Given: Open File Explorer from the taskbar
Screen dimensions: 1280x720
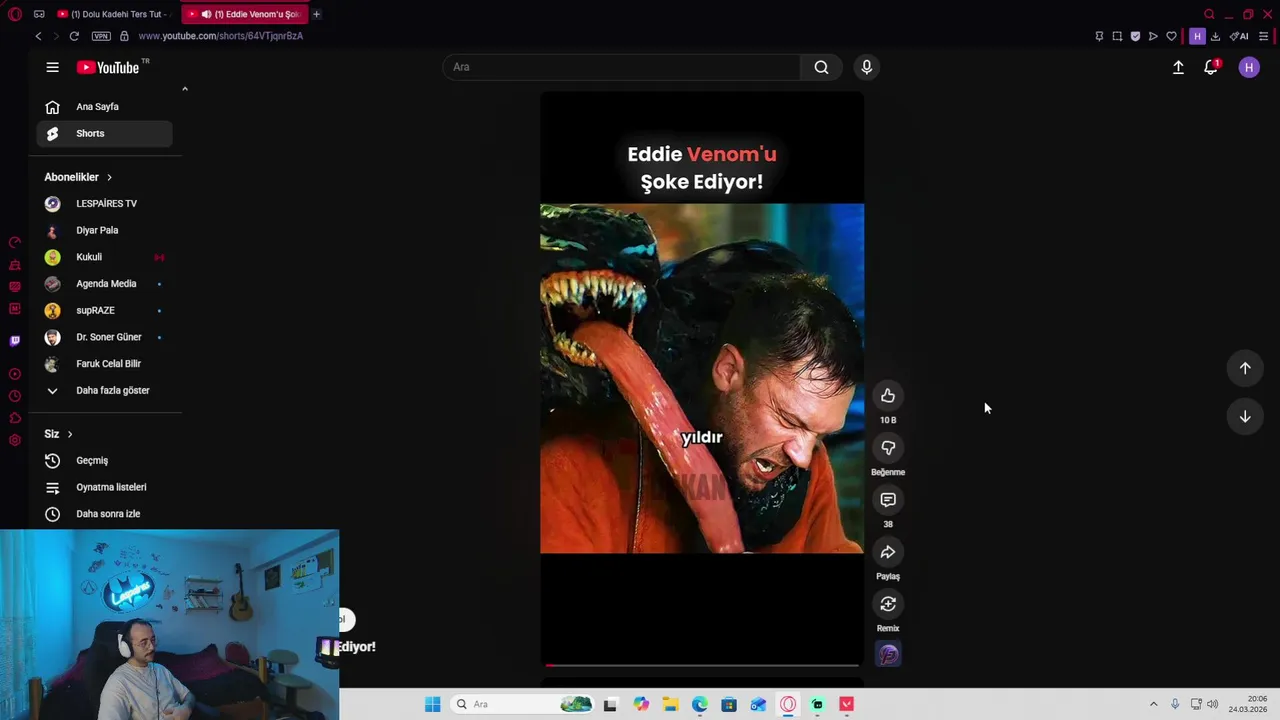Looking at the screenshot, I should tap(670, 704).
